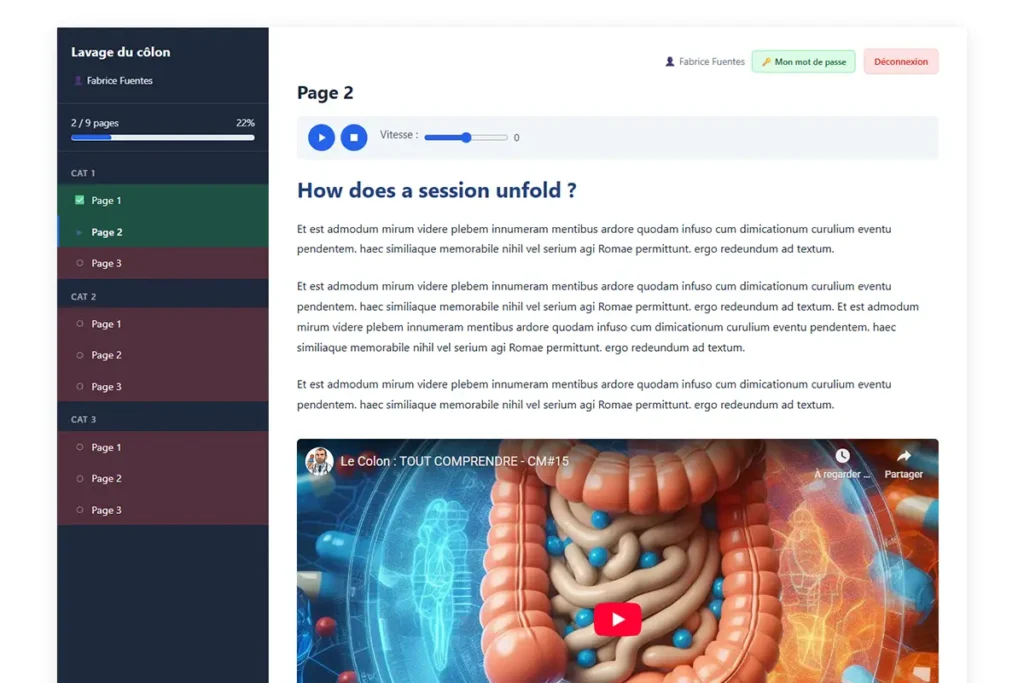Click the blue play audio button
The width and height of the screenshot is (1024, 683).
[321, 138]
